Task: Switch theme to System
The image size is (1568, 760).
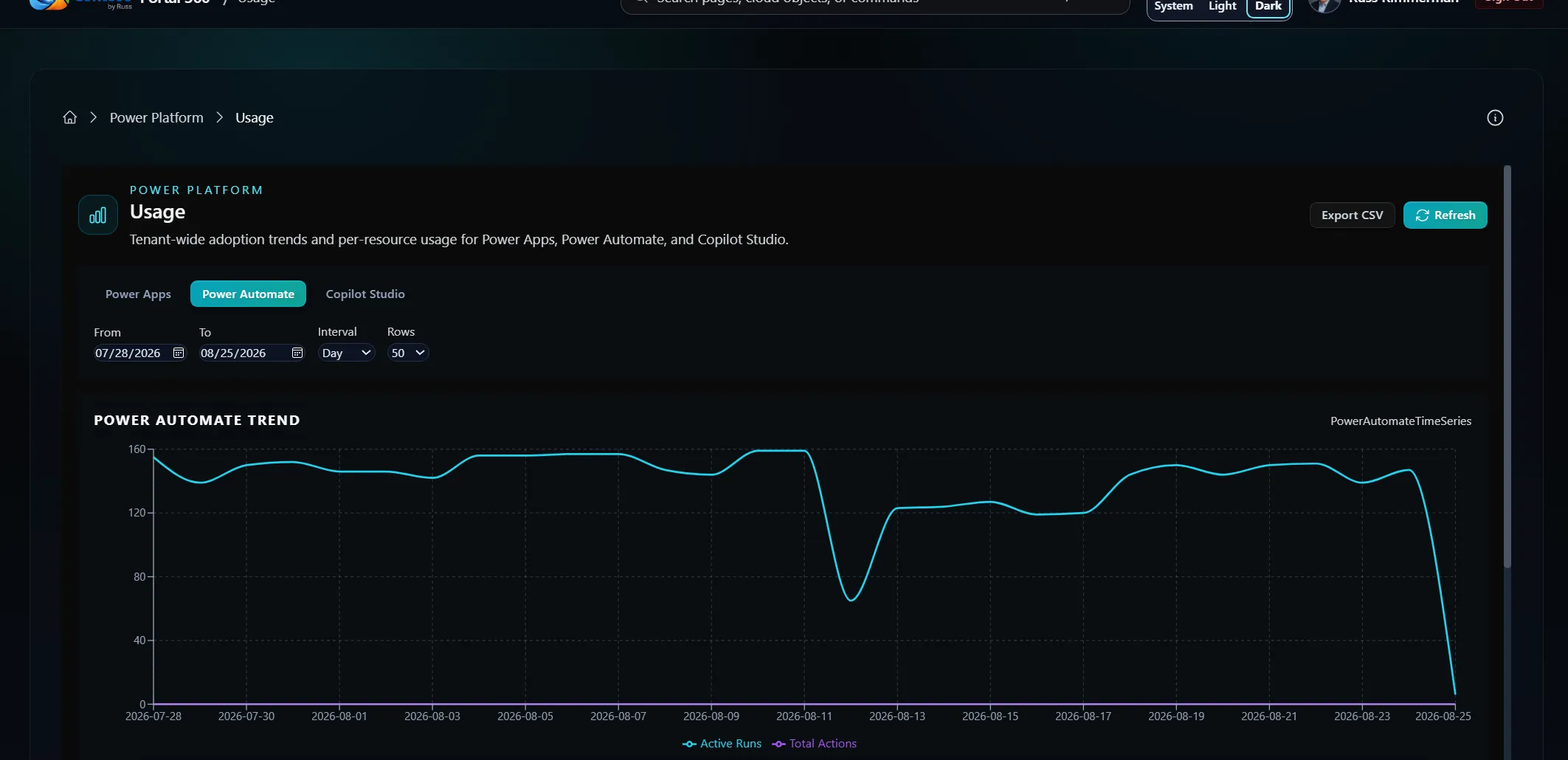Action: (1173, 6)
